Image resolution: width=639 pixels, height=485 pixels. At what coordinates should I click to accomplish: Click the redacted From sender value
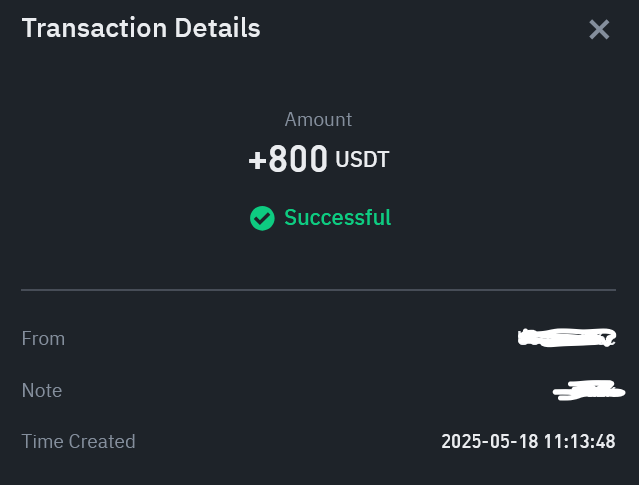567,339
